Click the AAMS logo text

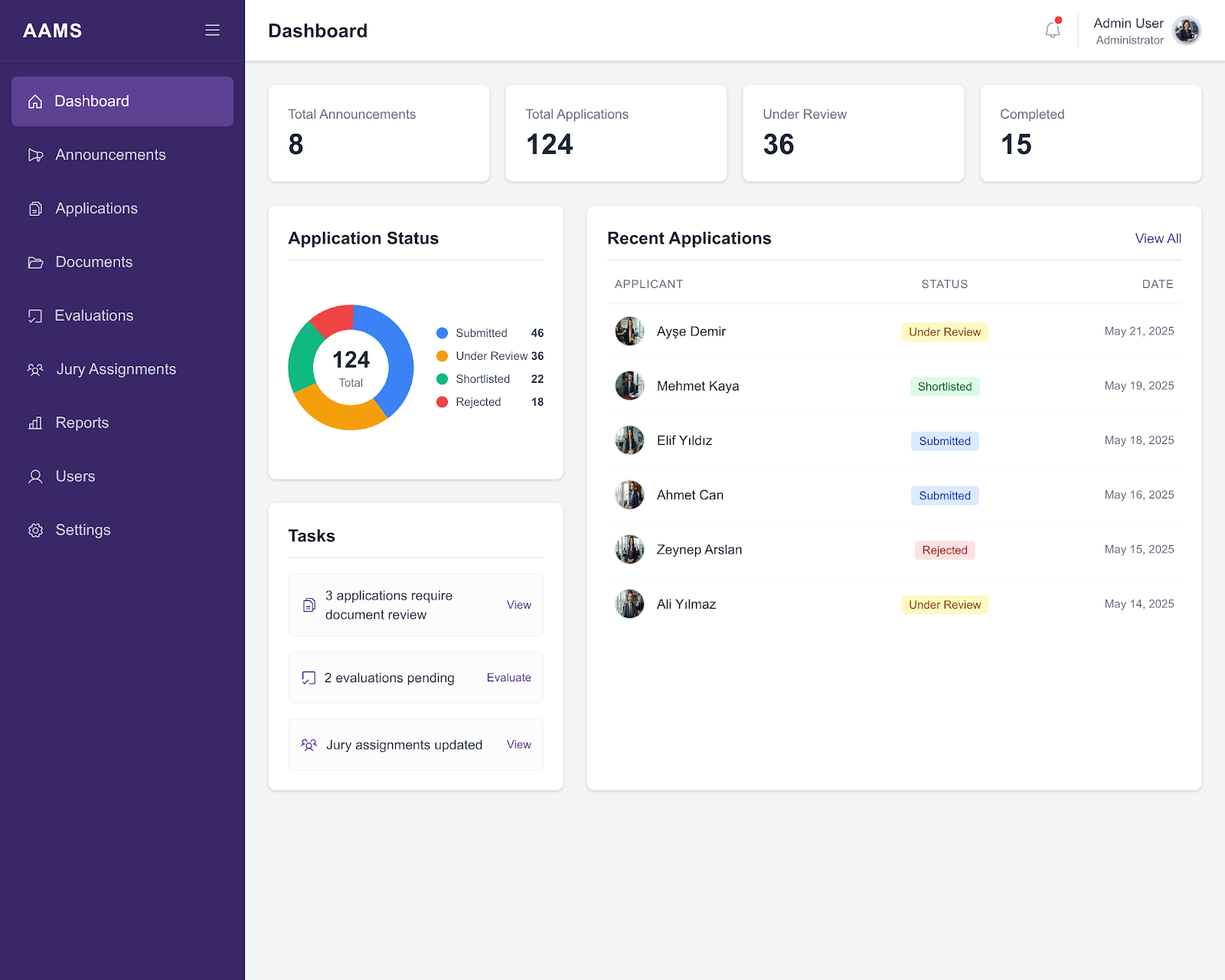tap(52, 31)
